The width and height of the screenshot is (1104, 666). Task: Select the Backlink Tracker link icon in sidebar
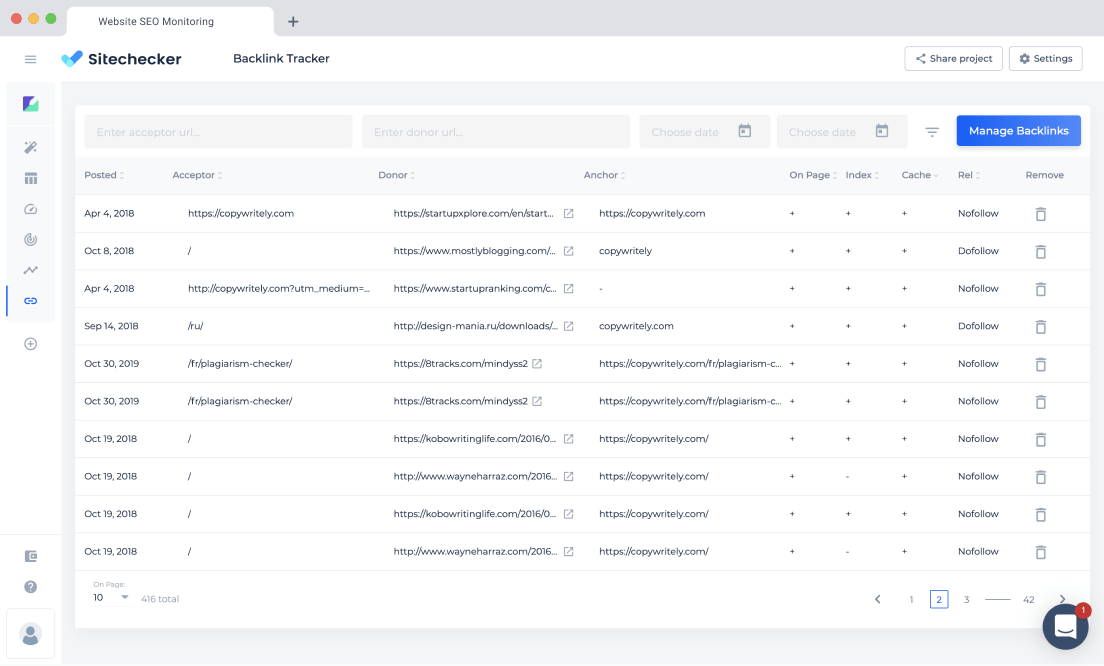[x=30, y=301]
